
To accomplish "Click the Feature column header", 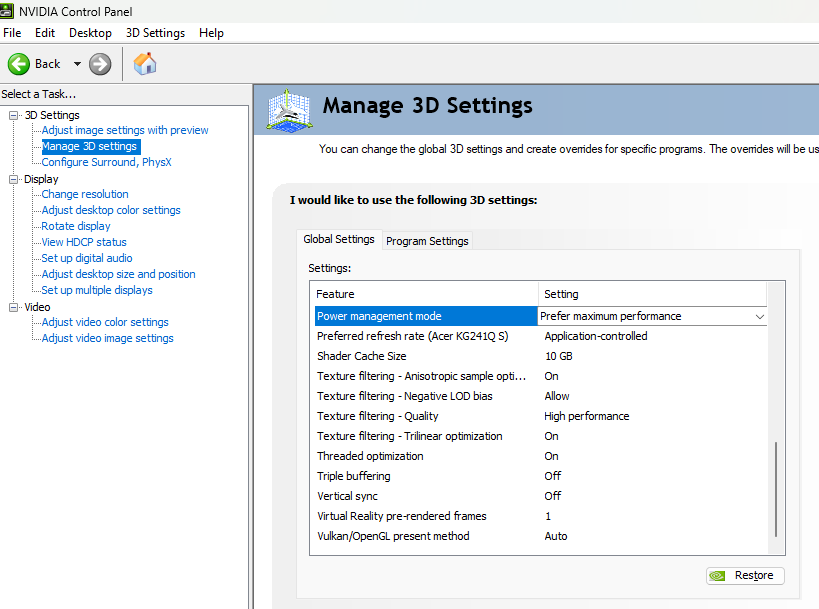I will coord(424,294).
